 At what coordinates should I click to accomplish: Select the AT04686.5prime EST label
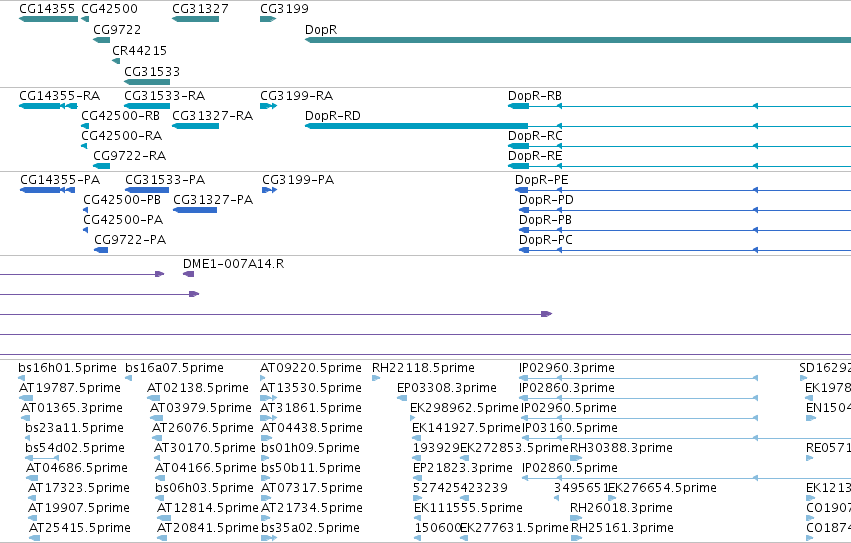pos(77,469)
